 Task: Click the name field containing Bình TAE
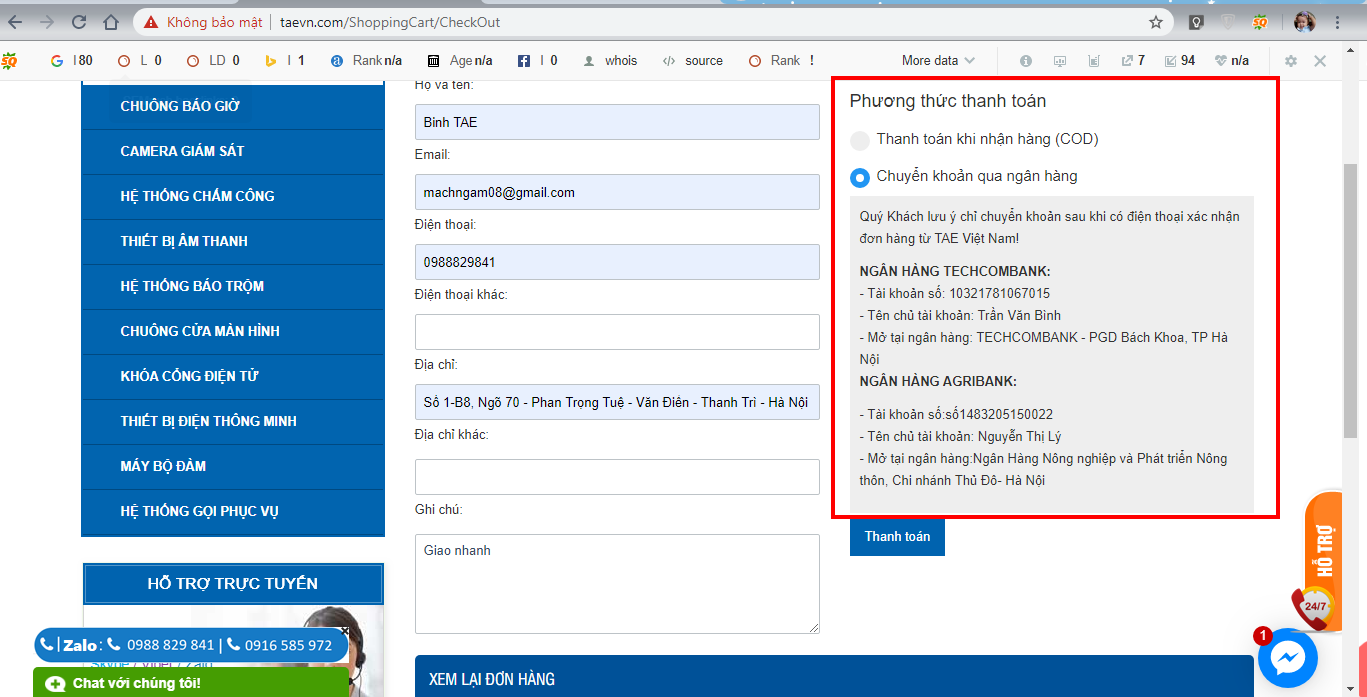click(617, 122)
